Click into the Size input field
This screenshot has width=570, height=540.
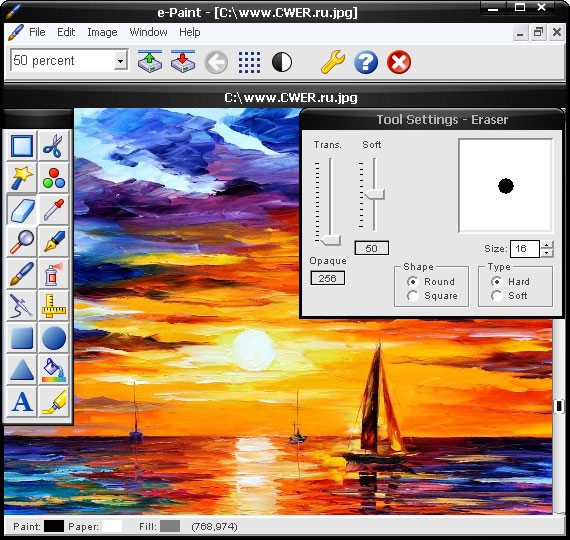point(525,249)
